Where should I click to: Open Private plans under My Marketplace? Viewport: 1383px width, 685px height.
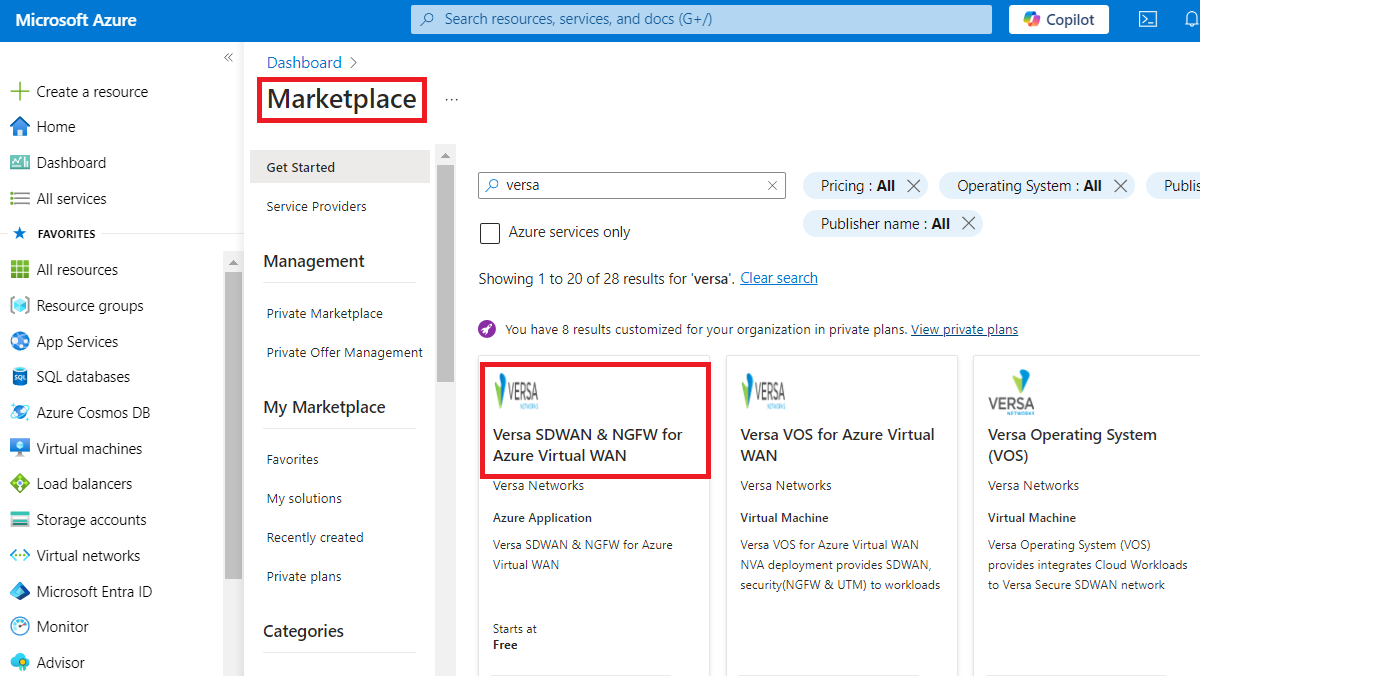coord(304,576)
